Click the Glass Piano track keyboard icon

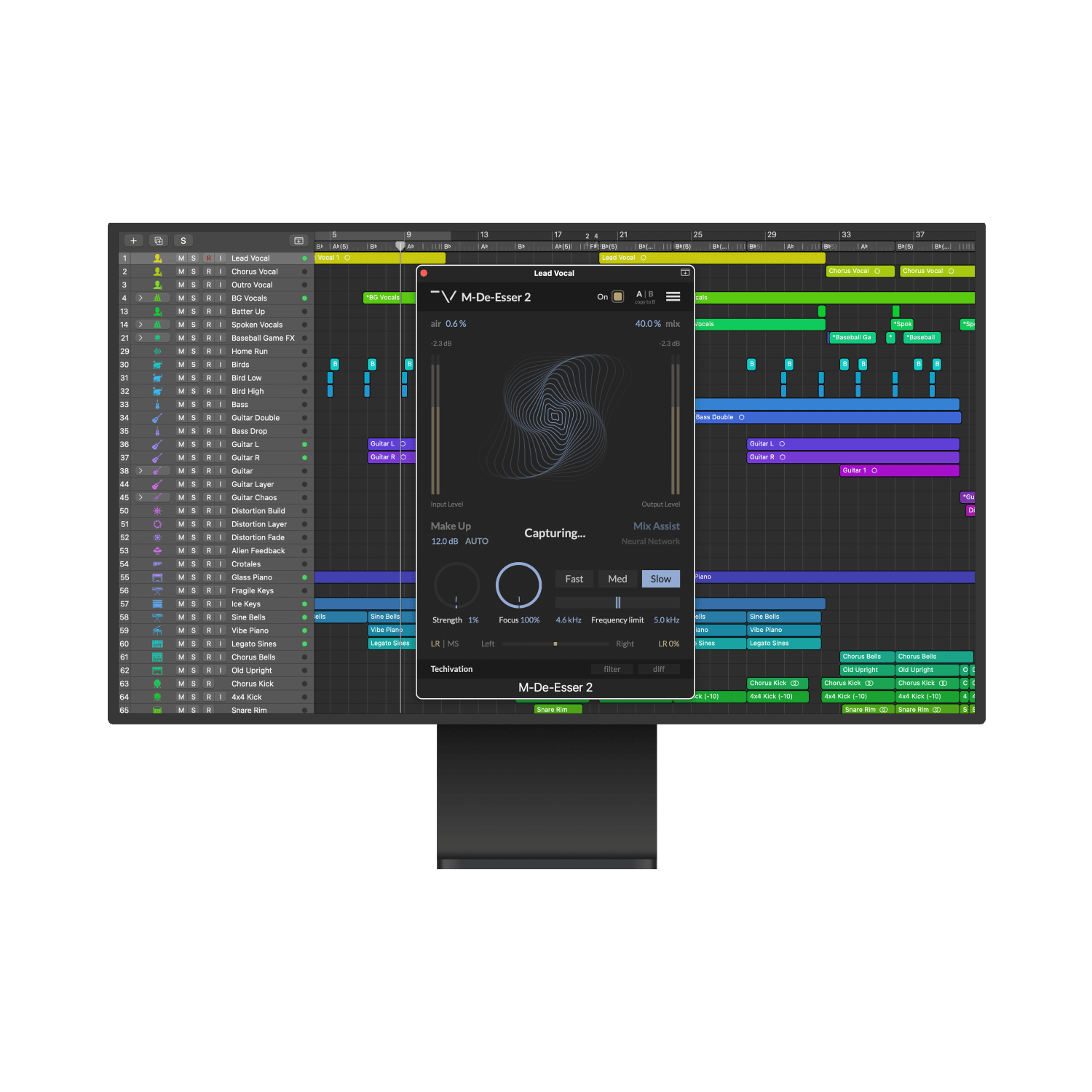click(157, 577)
